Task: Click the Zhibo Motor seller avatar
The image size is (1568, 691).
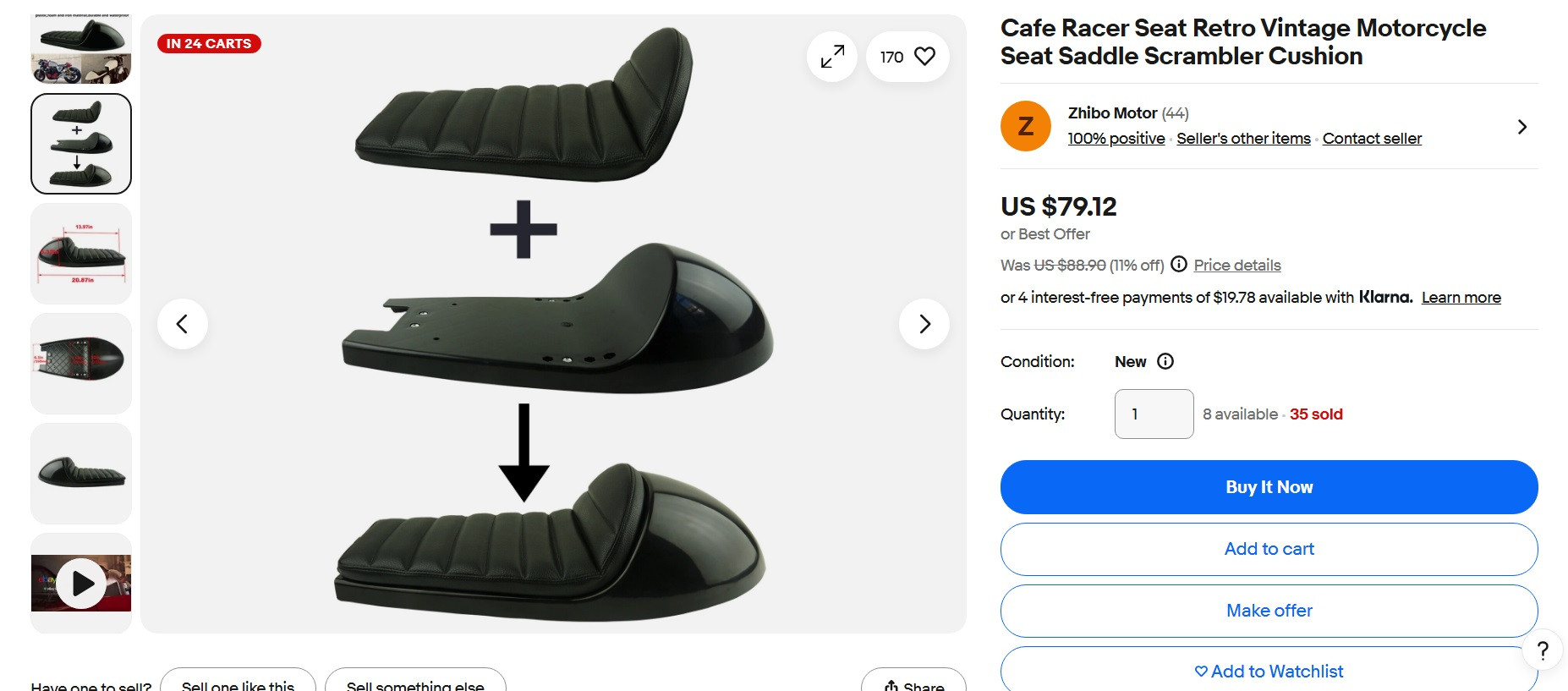Action: click(x=1025, y=126)
